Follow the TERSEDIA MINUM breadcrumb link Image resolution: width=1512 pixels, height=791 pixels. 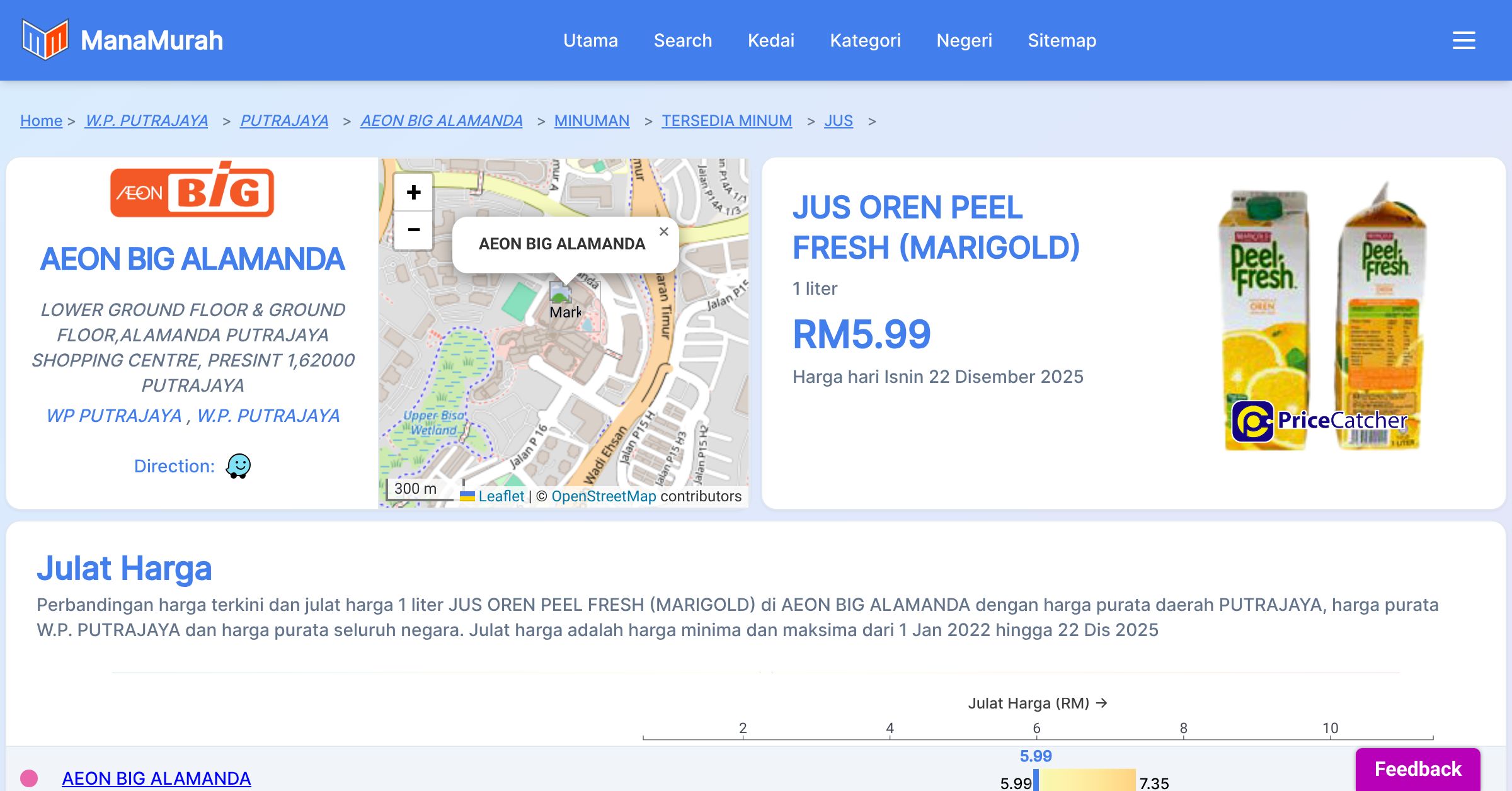(726, 120)
